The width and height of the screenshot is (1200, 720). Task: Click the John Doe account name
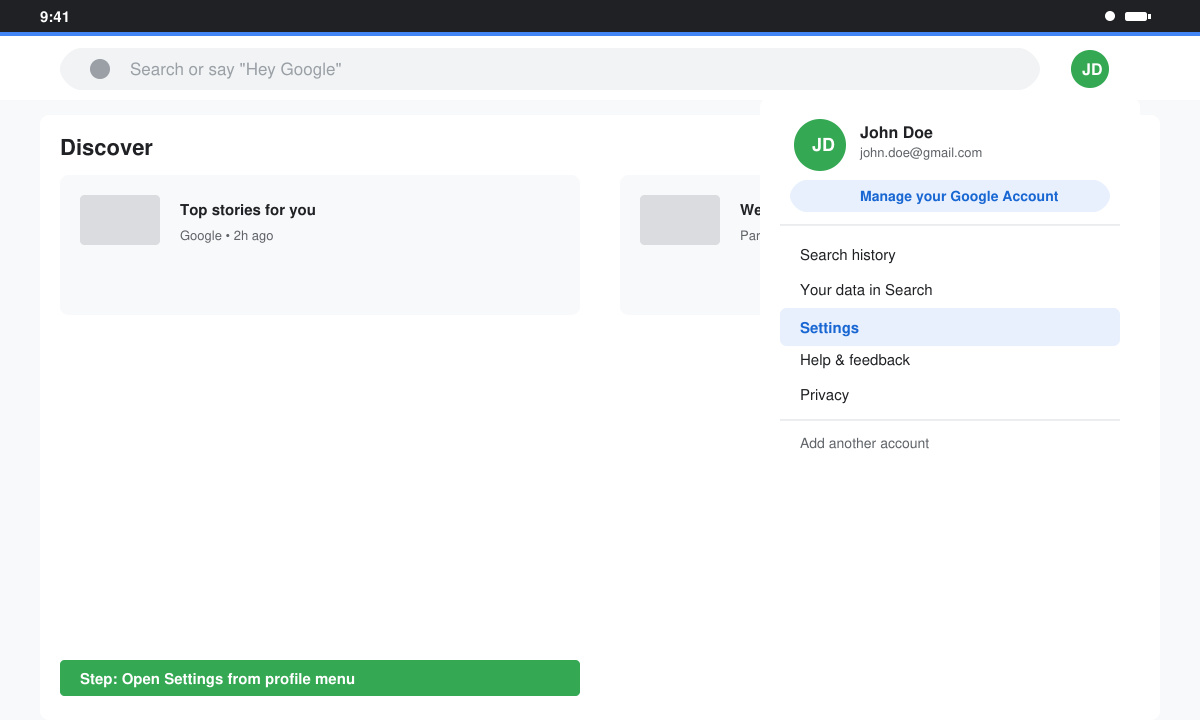[x=896, y=132]
